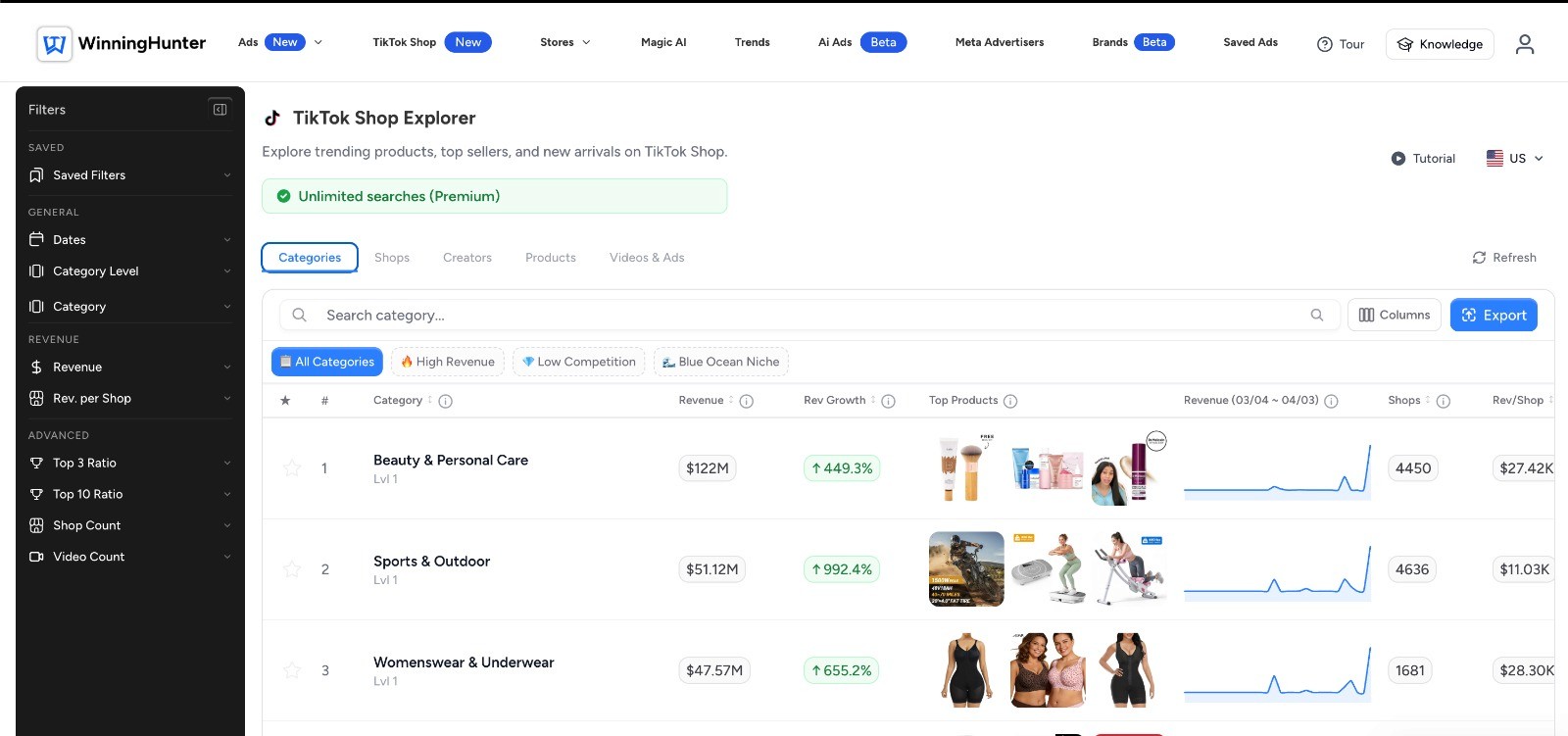This screenshot has height=736, width=1568.
Task: Click the Tour help icon
Action: [x=1324, y=44]
